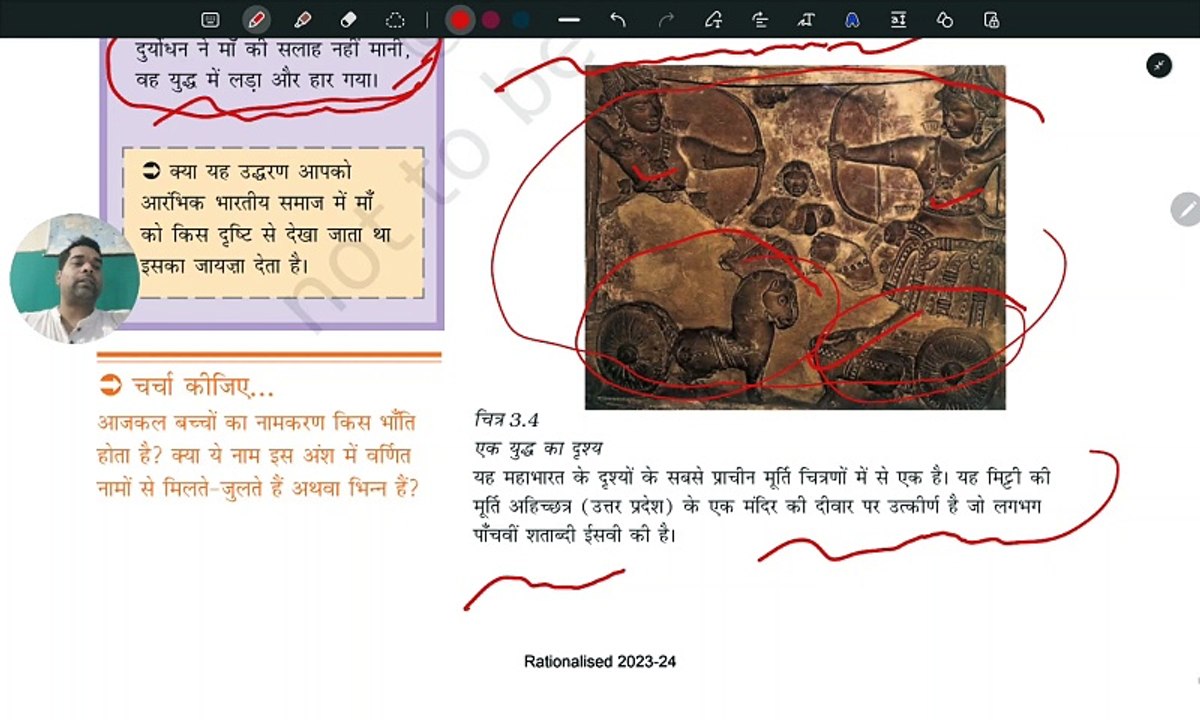Click the floating pen edit button
The height and width of the screenshot is (720, 1200).
(x=1186, y=210)
